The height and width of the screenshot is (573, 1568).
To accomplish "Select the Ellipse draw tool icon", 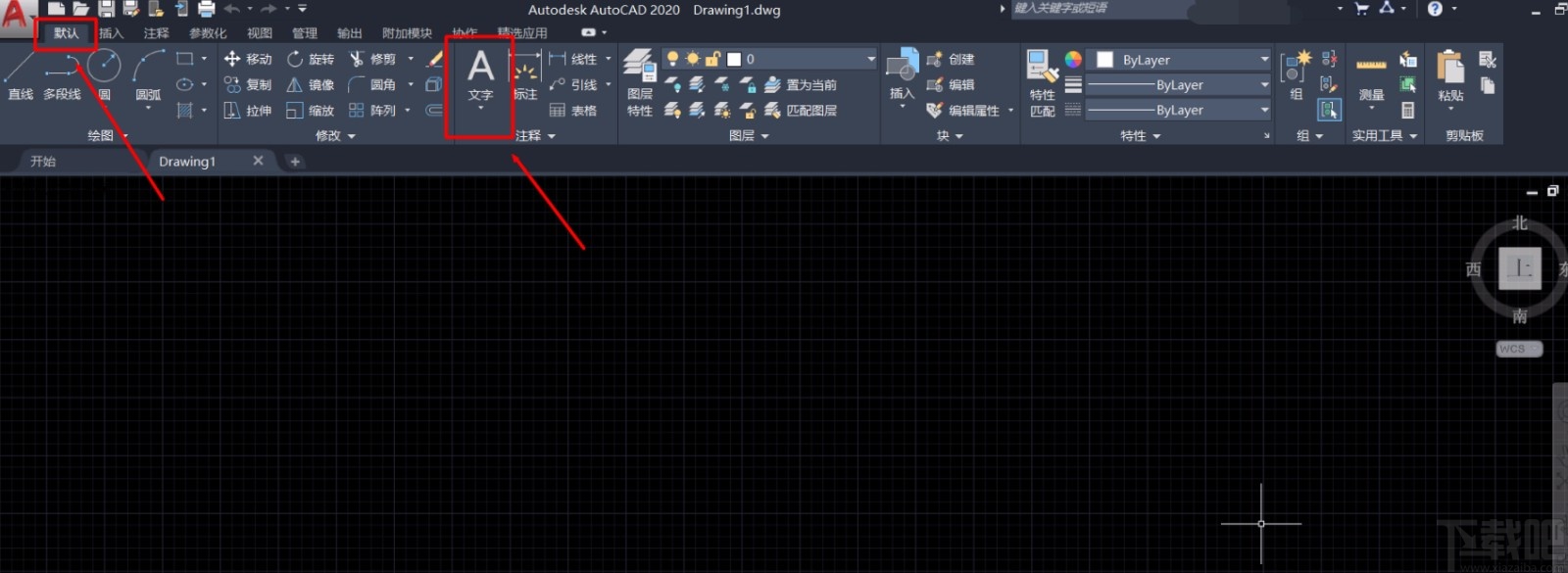I will (x=184, y=84).
